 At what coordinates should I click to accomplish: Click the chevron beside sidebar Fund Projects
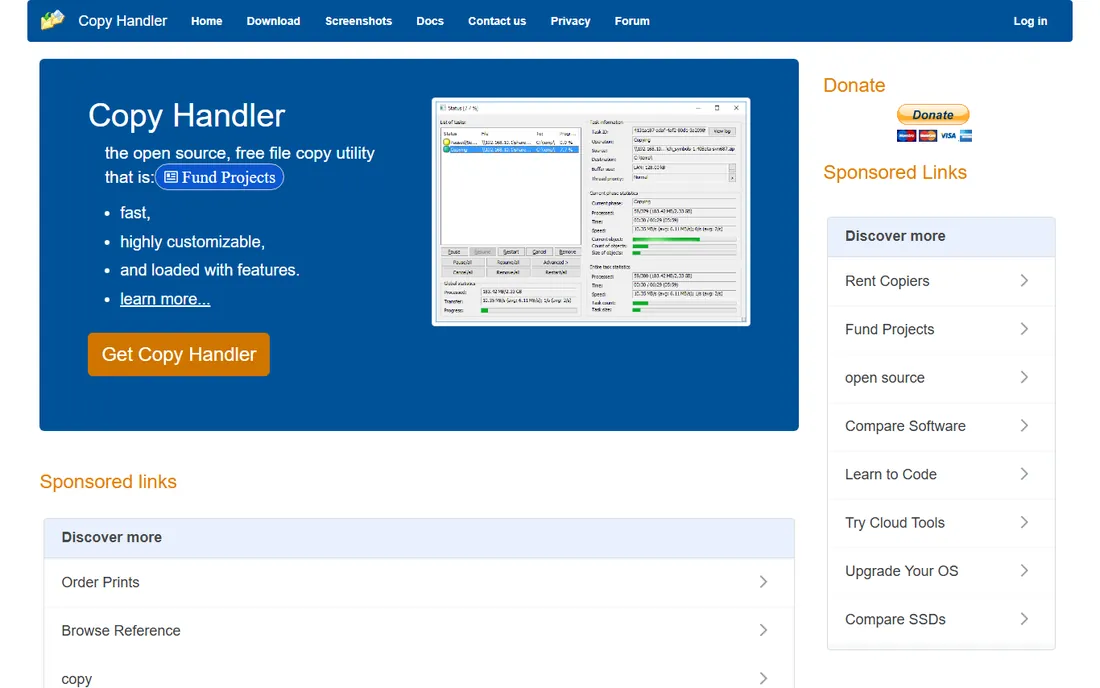tap(1024, 329)
